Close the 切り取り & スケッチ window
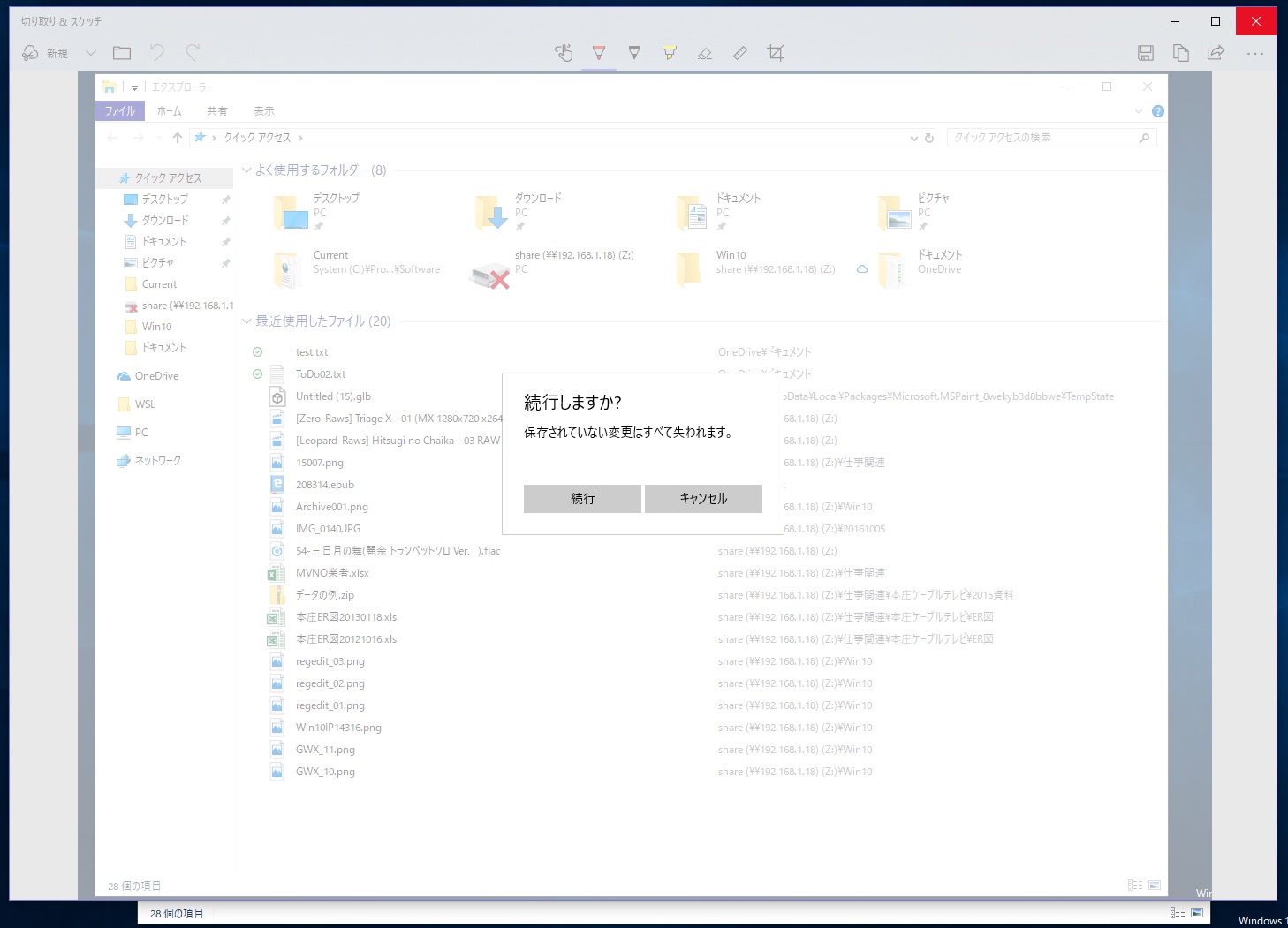 coord(1256,21)
